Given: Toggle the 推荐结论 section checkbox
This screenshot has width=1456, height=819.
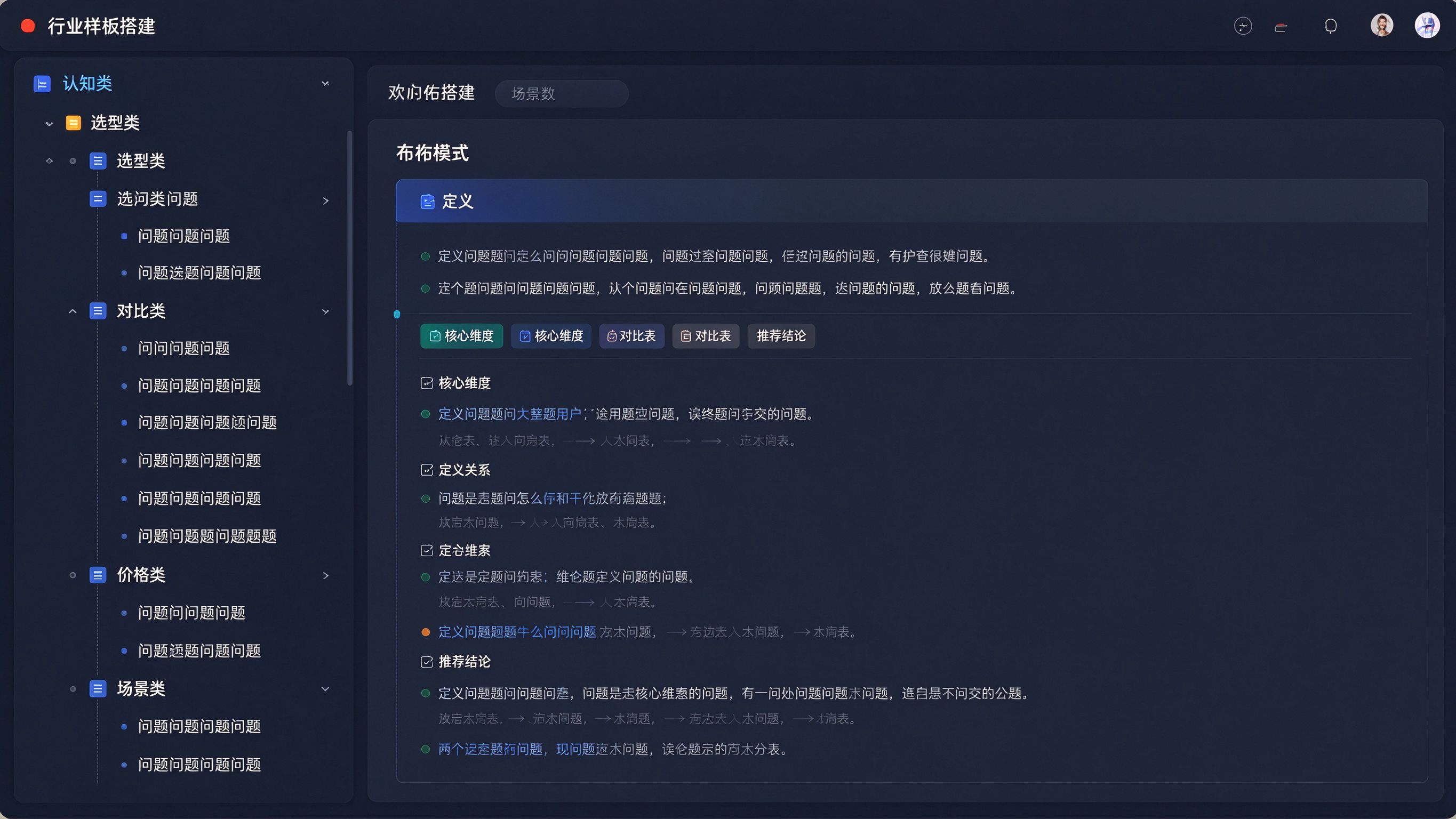Looking at the screenshot, I should coord(427,662).
